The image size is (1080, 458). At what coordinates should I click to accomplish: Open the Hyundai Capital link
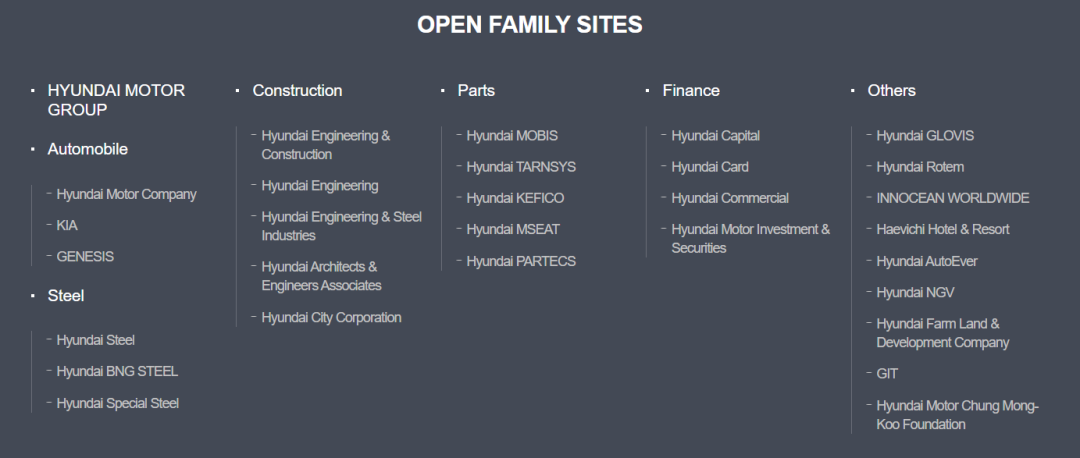click(716, 136)
